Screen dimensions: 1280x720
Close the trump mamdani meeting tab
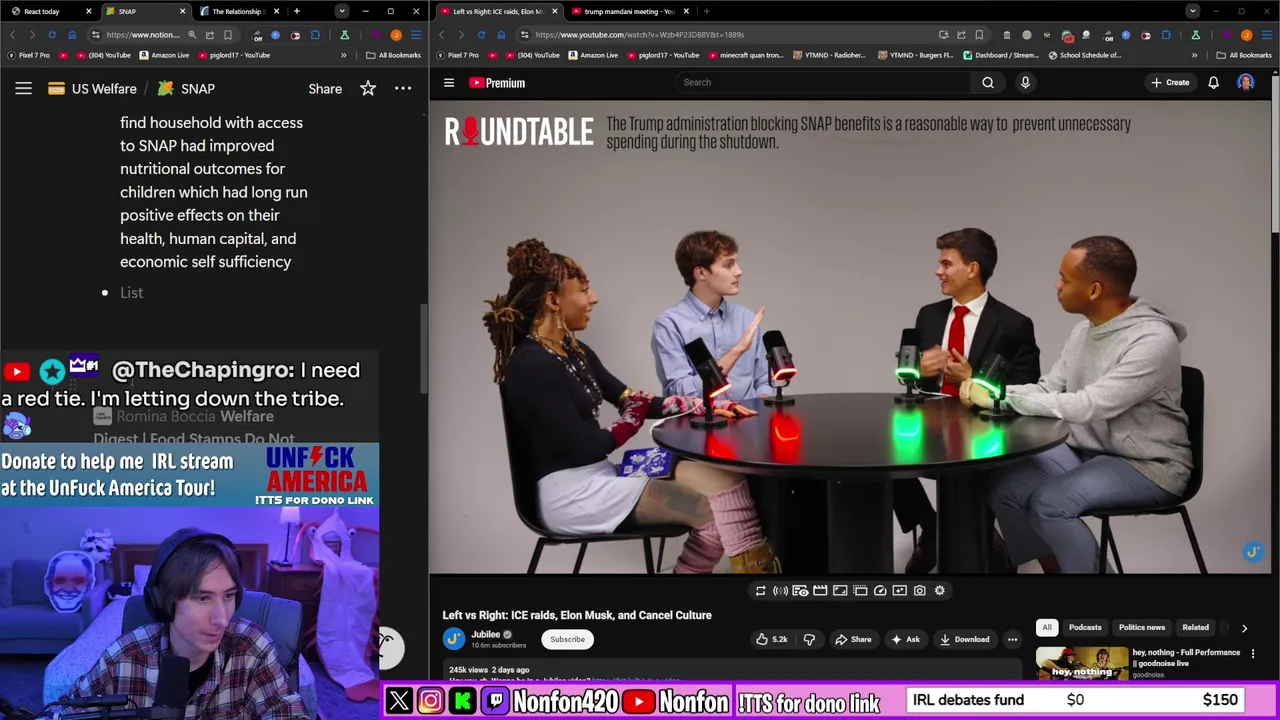pyautogui.click(x=686, y=11)
